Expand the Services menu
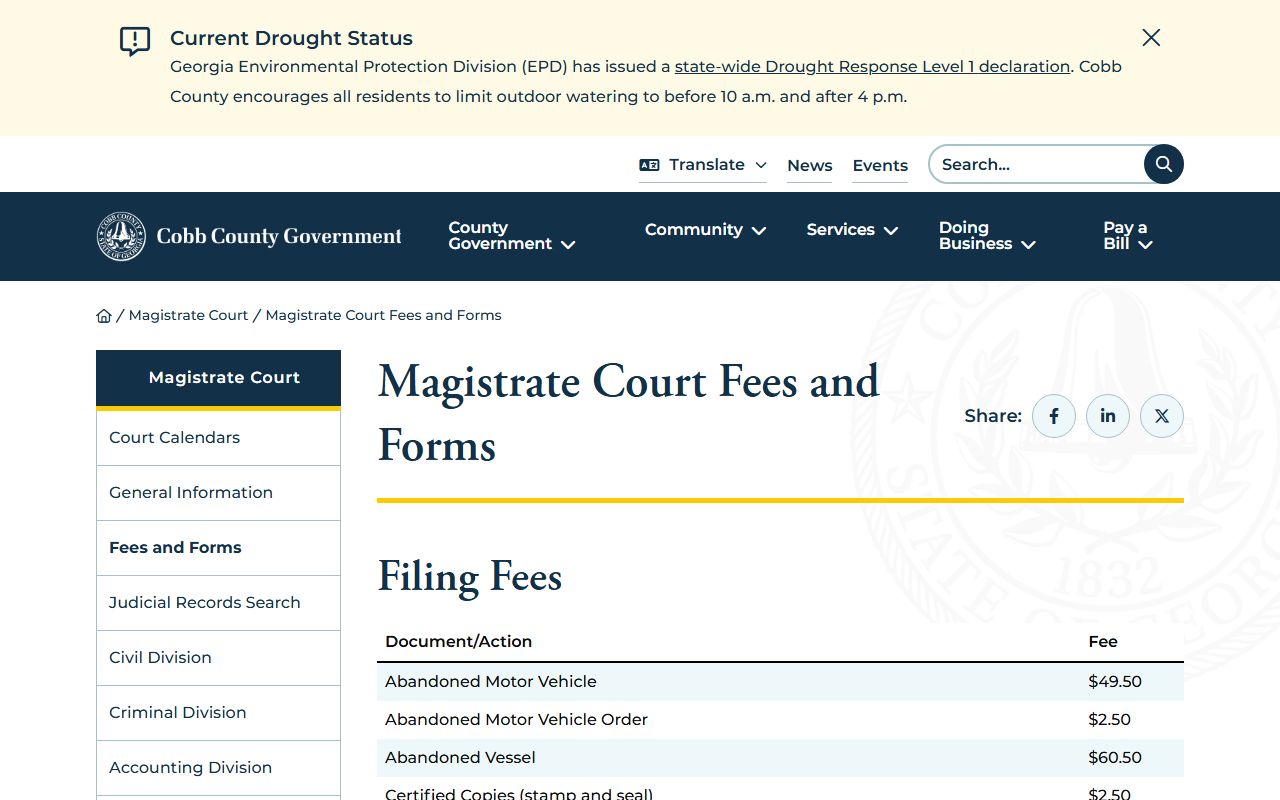This screenshot has height=800, width=1280. click(x=852, y=230)
